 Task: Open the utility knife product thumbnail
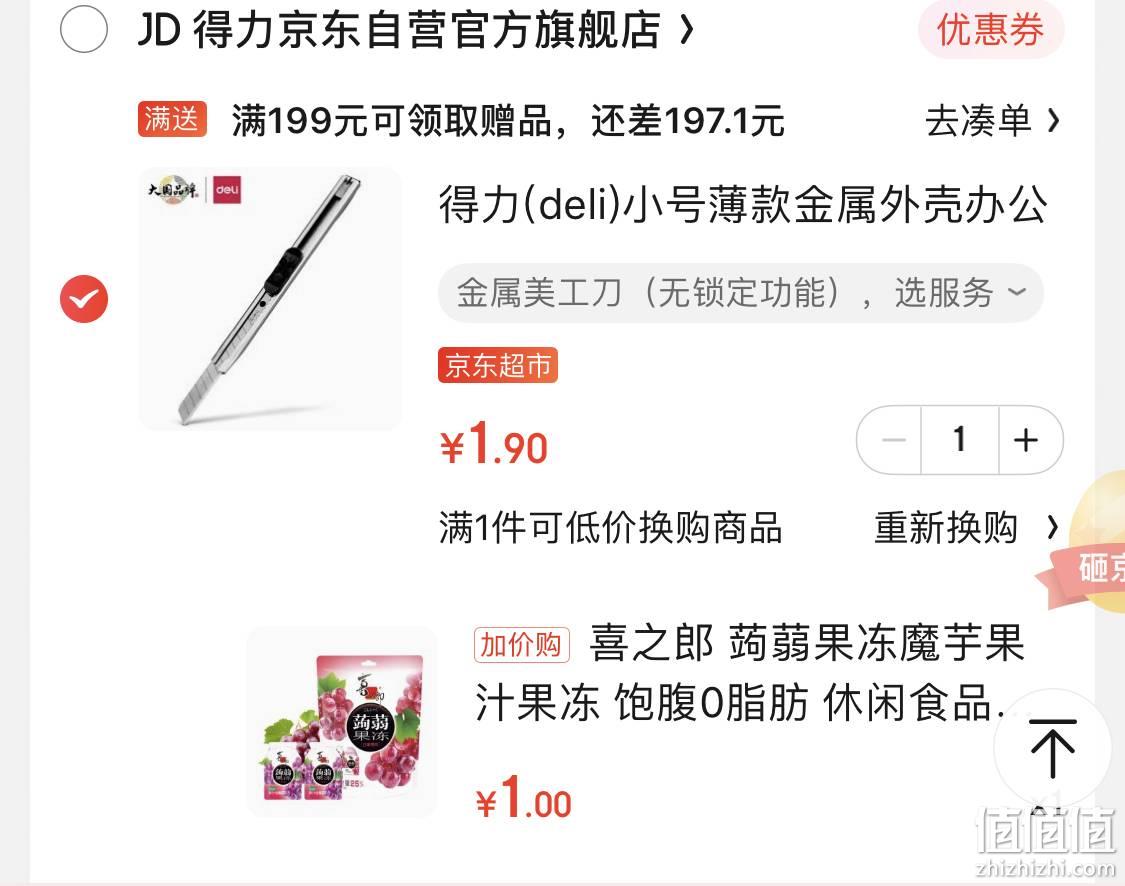click(x=270, y=298)
